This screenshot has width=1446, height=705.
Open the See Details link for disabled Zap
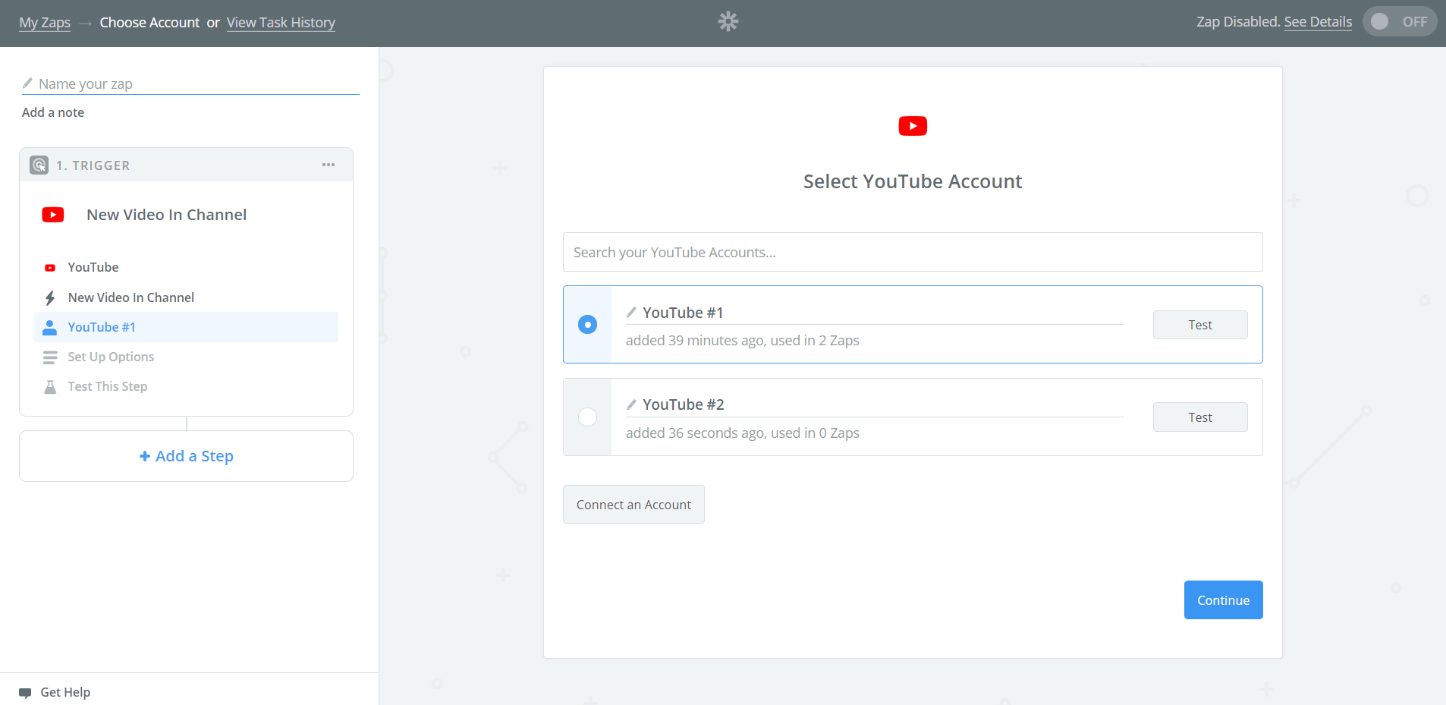coord(1318,21)
